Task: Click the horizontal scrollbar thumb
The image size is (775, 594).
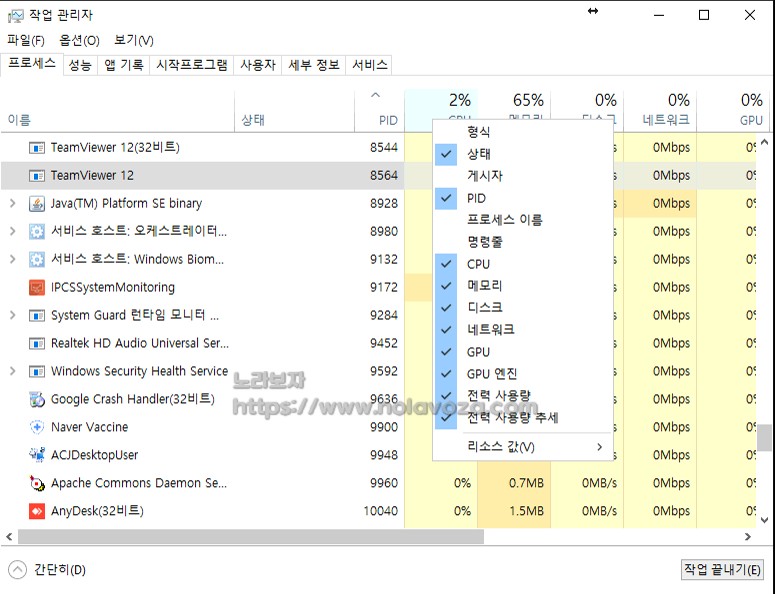Action: pos(251,537)
